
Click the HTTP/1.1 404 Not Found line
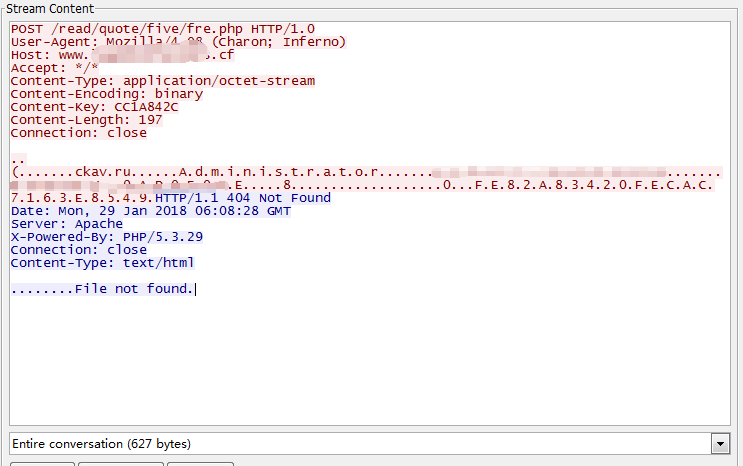[x=243, y=198]
